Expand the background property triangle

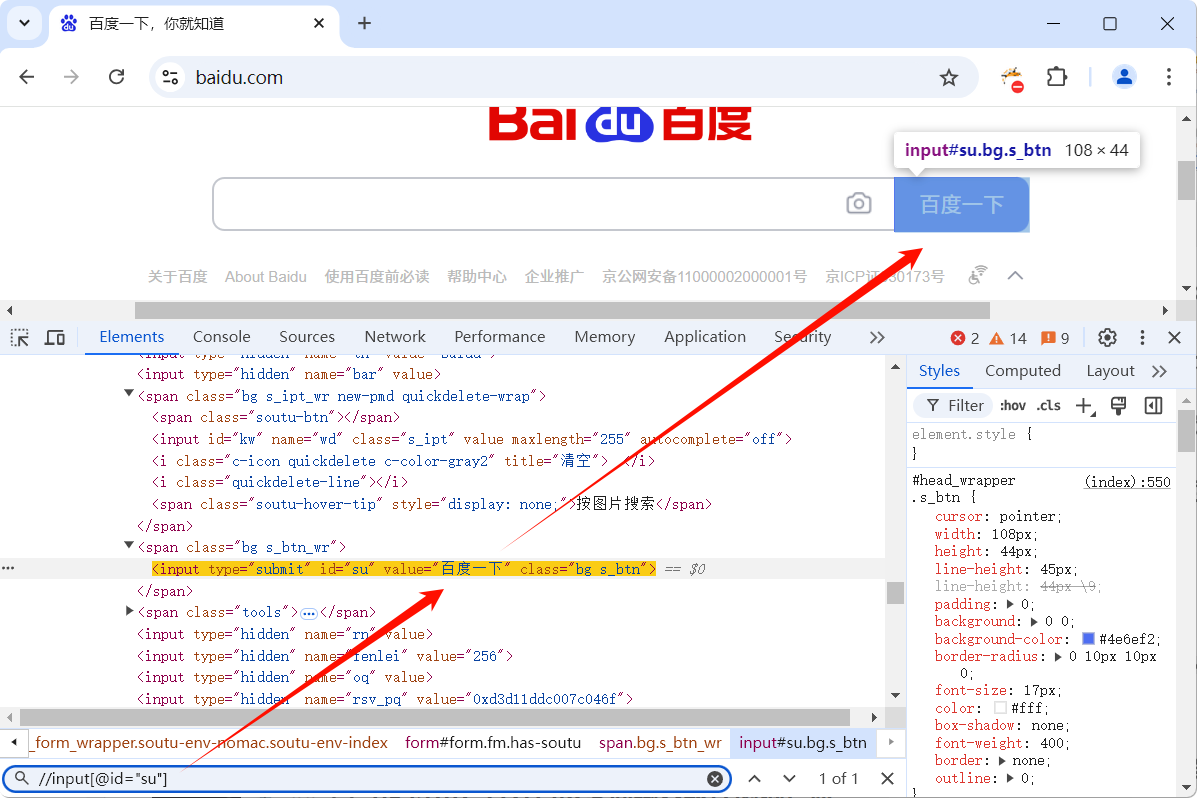click(1034, 622)
